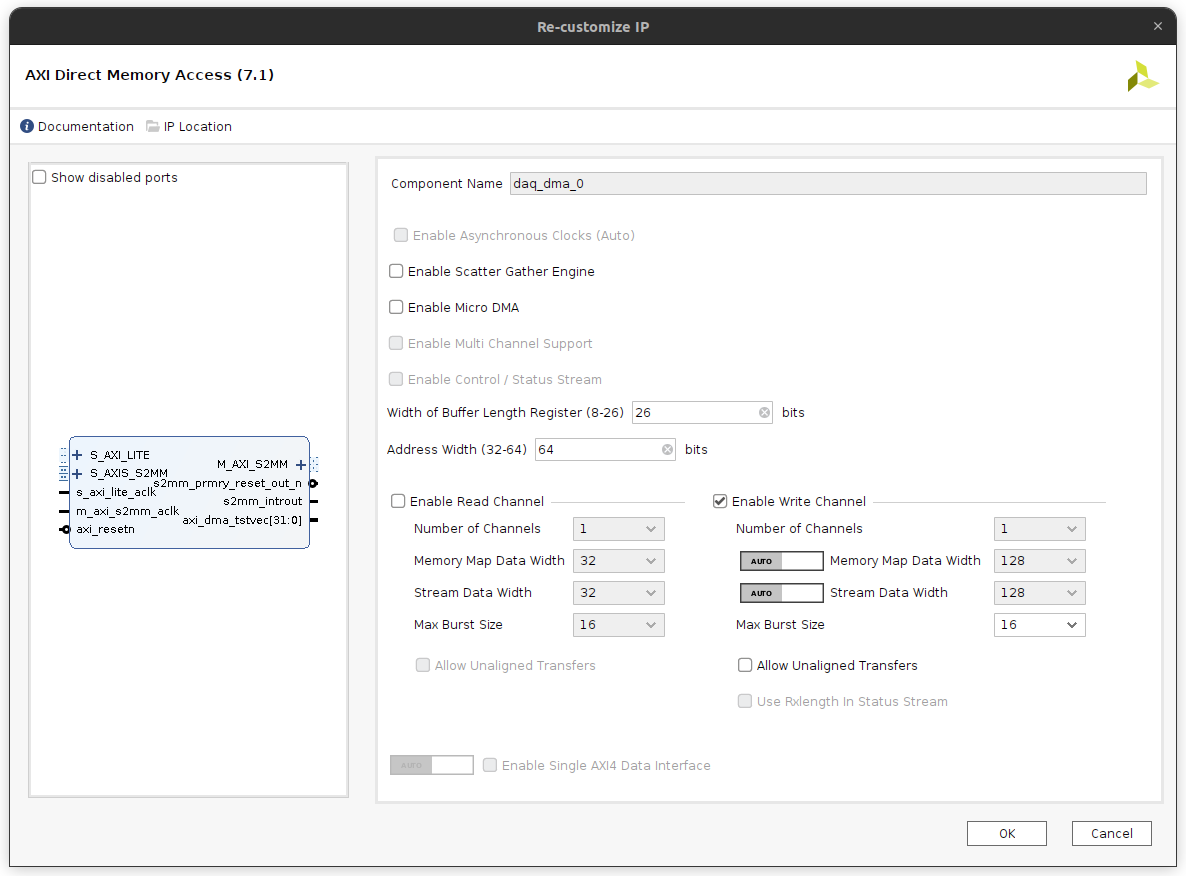Expand the S_AXI_LITE interface on the block
Image resolution: width=1186 pixels, height=876 pixels.
click(77, 455)
